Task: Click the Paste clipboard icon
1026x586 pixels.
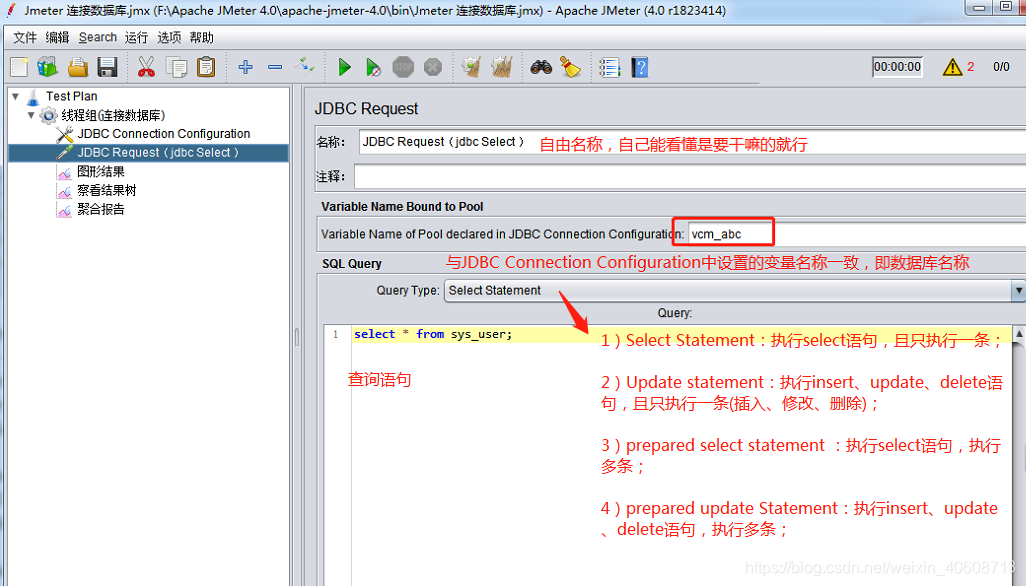Action: tap(206, 67)
